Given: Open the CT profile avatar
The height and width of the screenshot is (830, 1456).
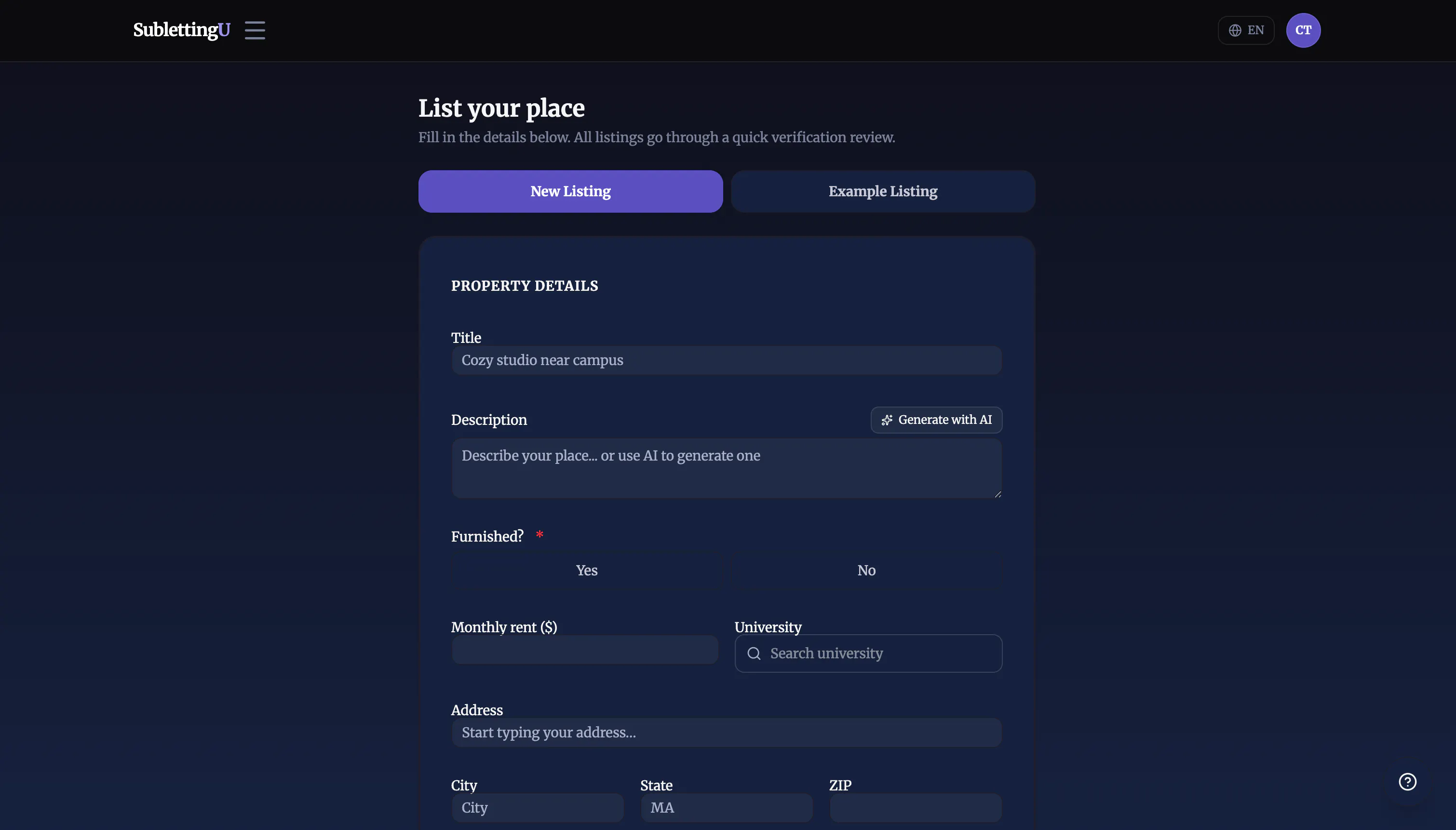Looking at the screenshot, I should (x=1303, y=30).
